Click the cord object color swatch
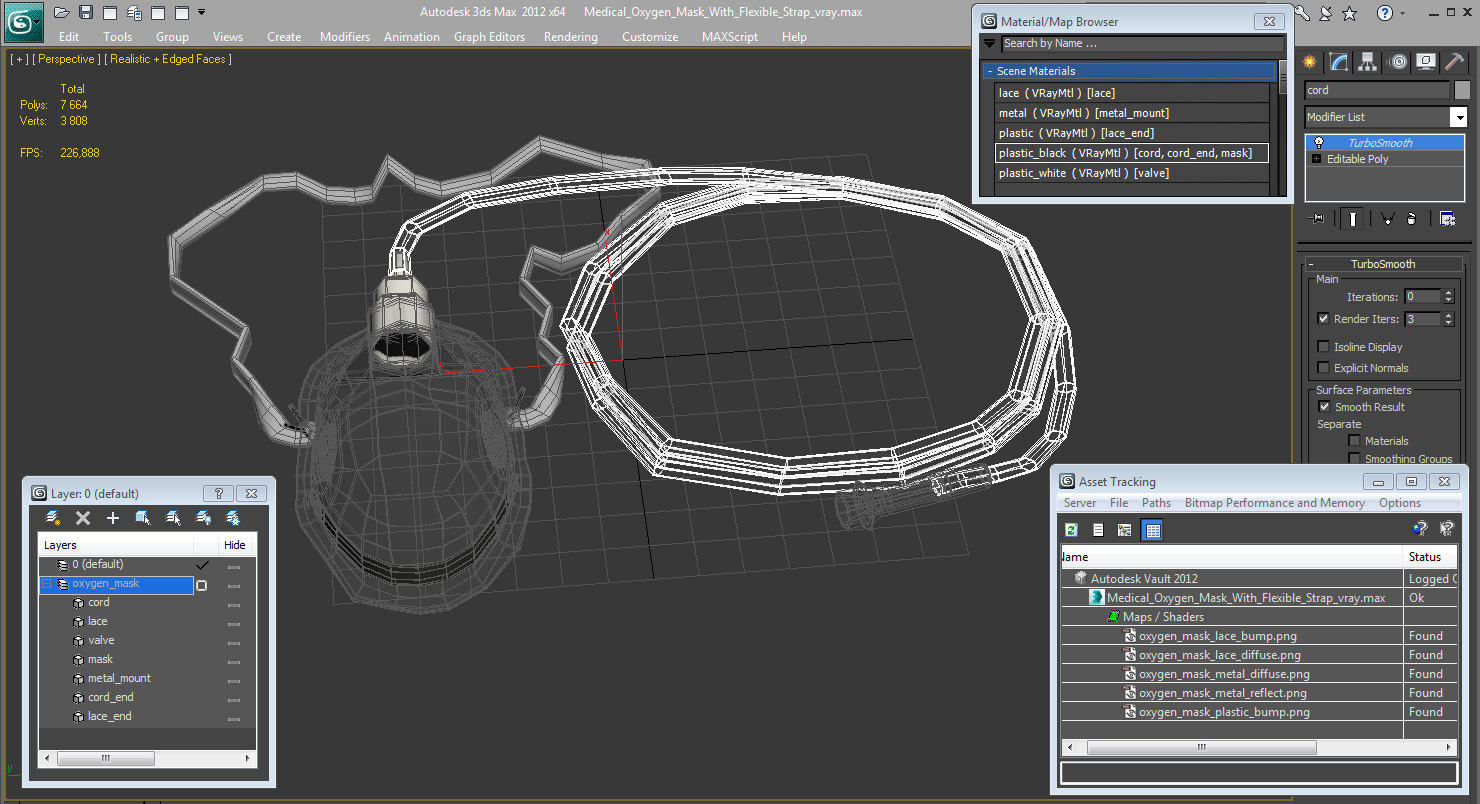Viewport: 1480px width, 804px height. click(x=1462, y=90)
